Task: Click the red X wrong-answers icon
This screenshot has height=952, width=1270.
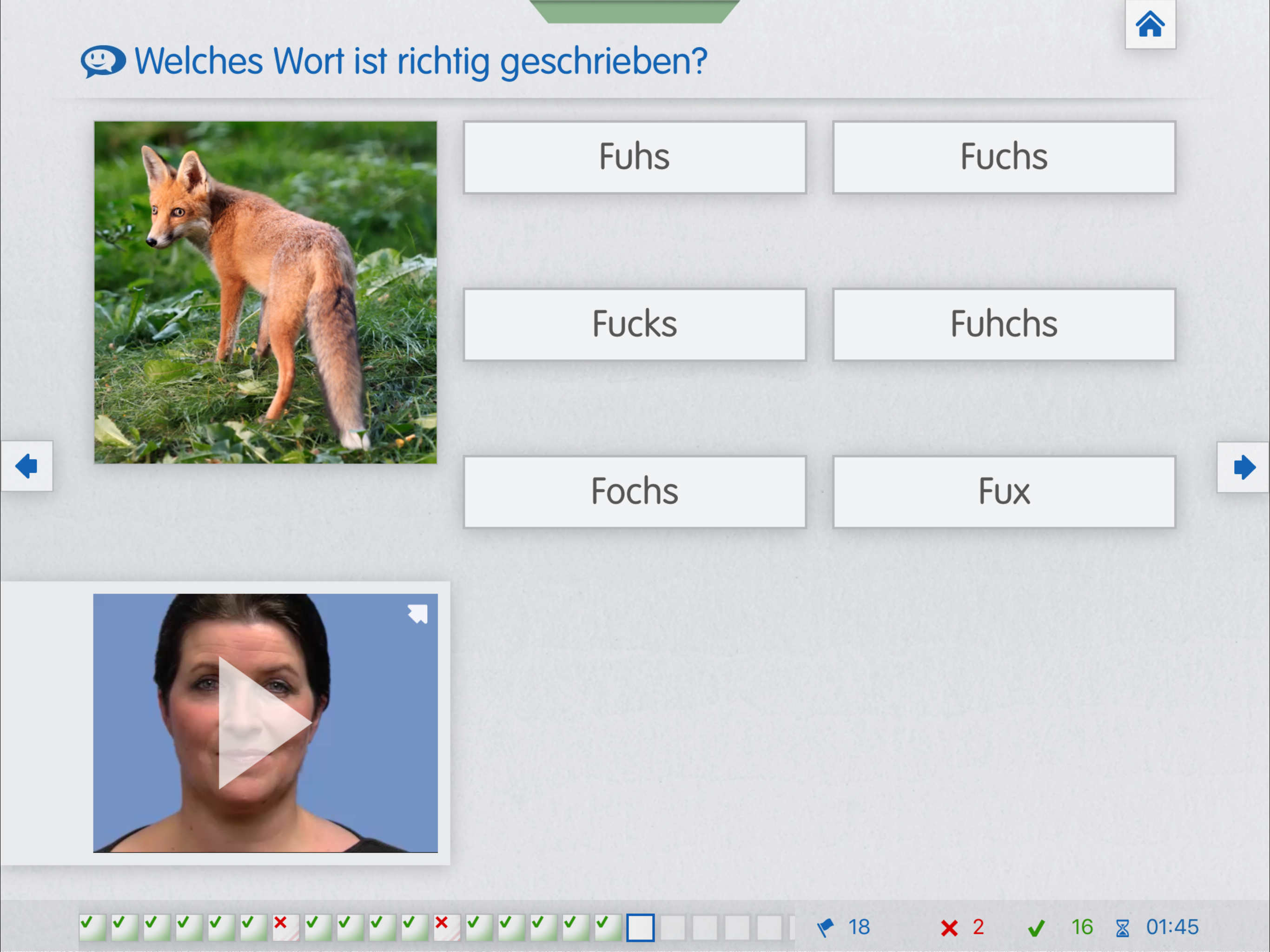Action: (949, 928)
